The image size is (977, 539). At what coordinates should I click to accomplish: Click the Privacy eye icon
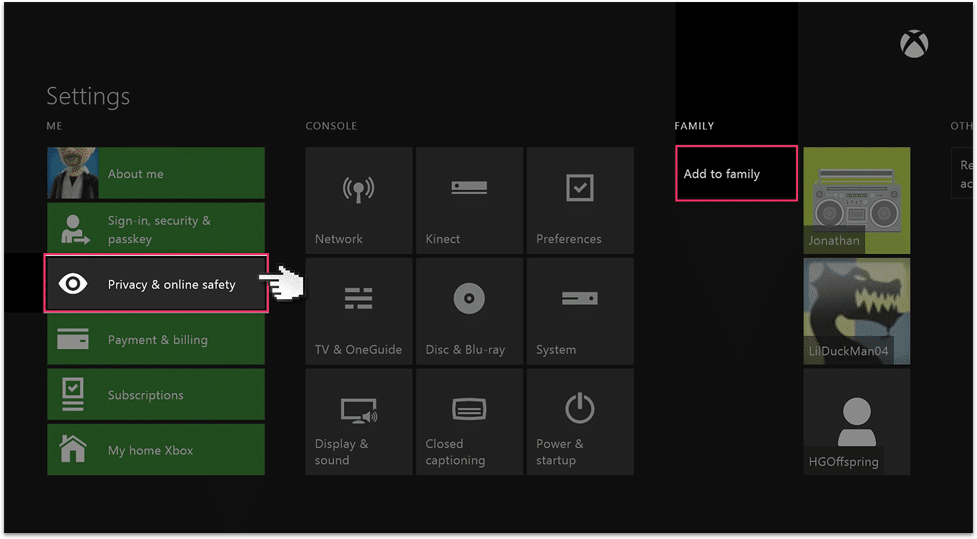coord(73,284)
